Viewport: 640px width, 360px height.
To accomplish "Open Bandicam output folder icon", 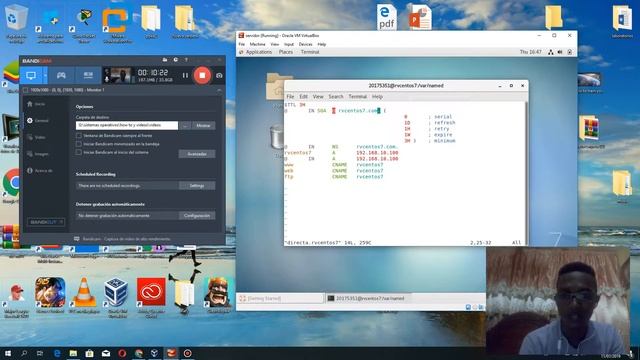I will pos(165,60).
